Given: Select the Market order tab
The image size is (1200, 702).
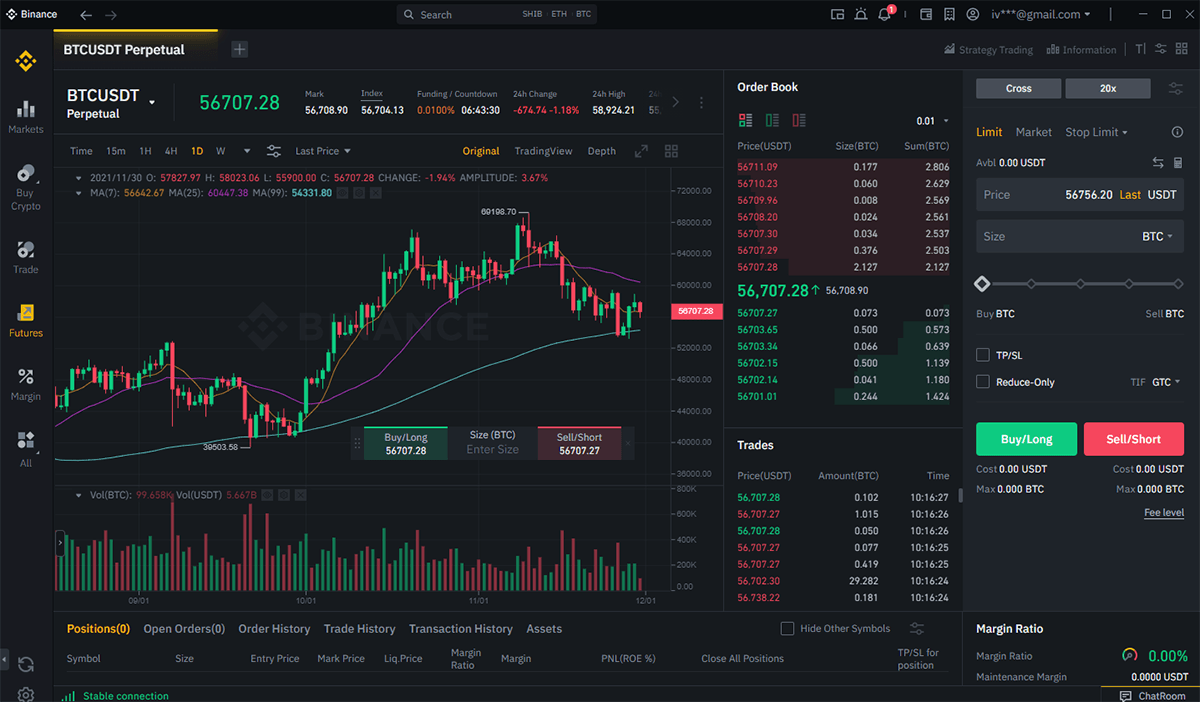Looking at the screenshot, I should (1033, 132).
